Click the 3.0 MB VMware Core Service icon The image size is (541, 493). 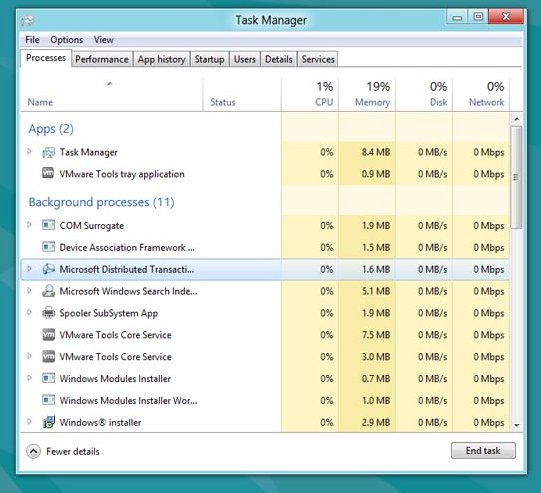click(x=48, y=356)
